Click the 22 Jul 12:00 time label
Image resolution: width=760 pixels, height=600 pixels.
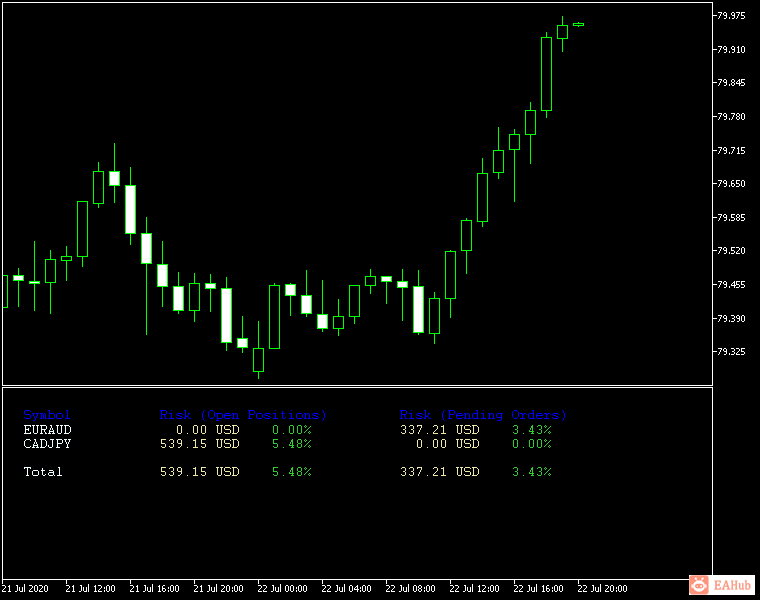pos(475,588)
